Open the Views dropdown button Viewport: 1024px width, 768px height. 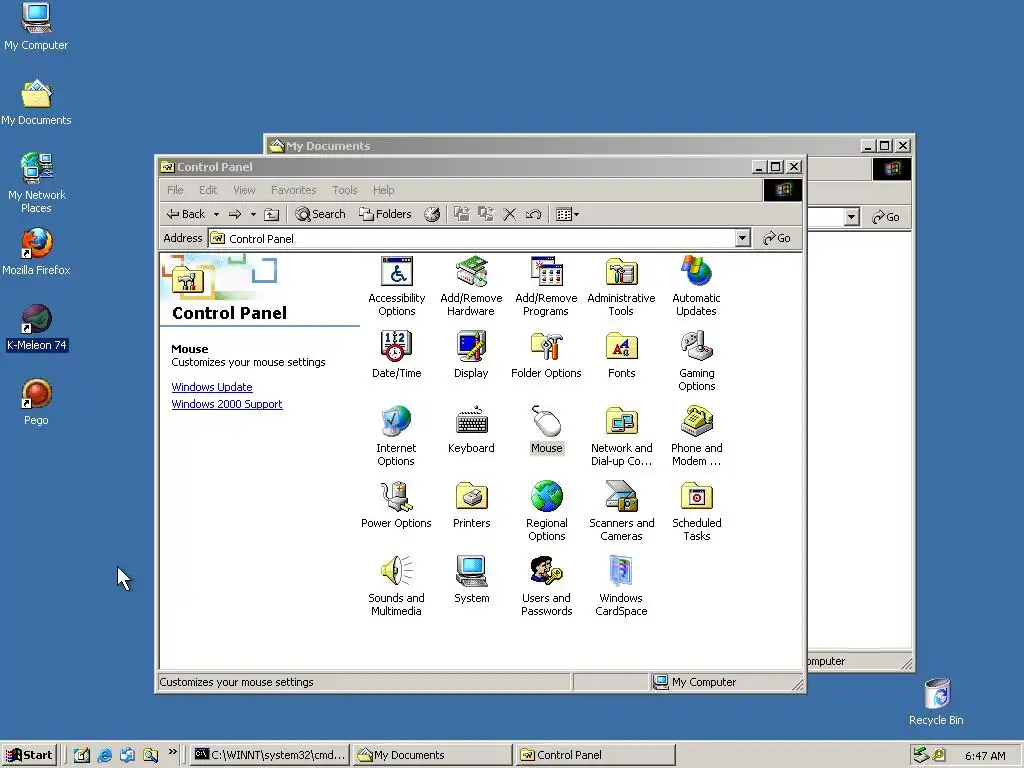click(x=567, y=214)
